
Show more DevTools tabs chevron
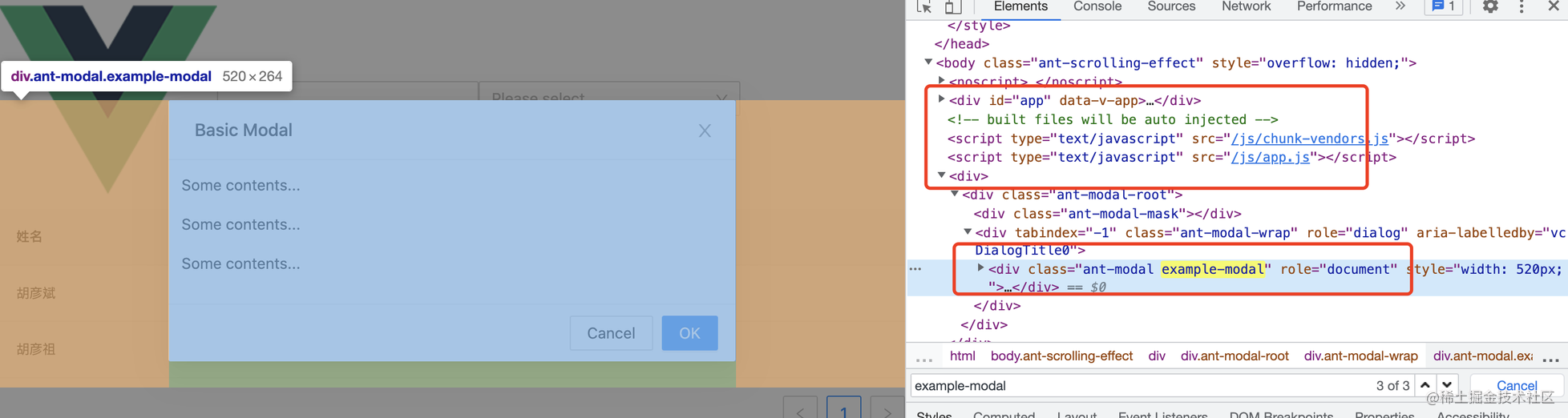click(x=1400, y=6)
